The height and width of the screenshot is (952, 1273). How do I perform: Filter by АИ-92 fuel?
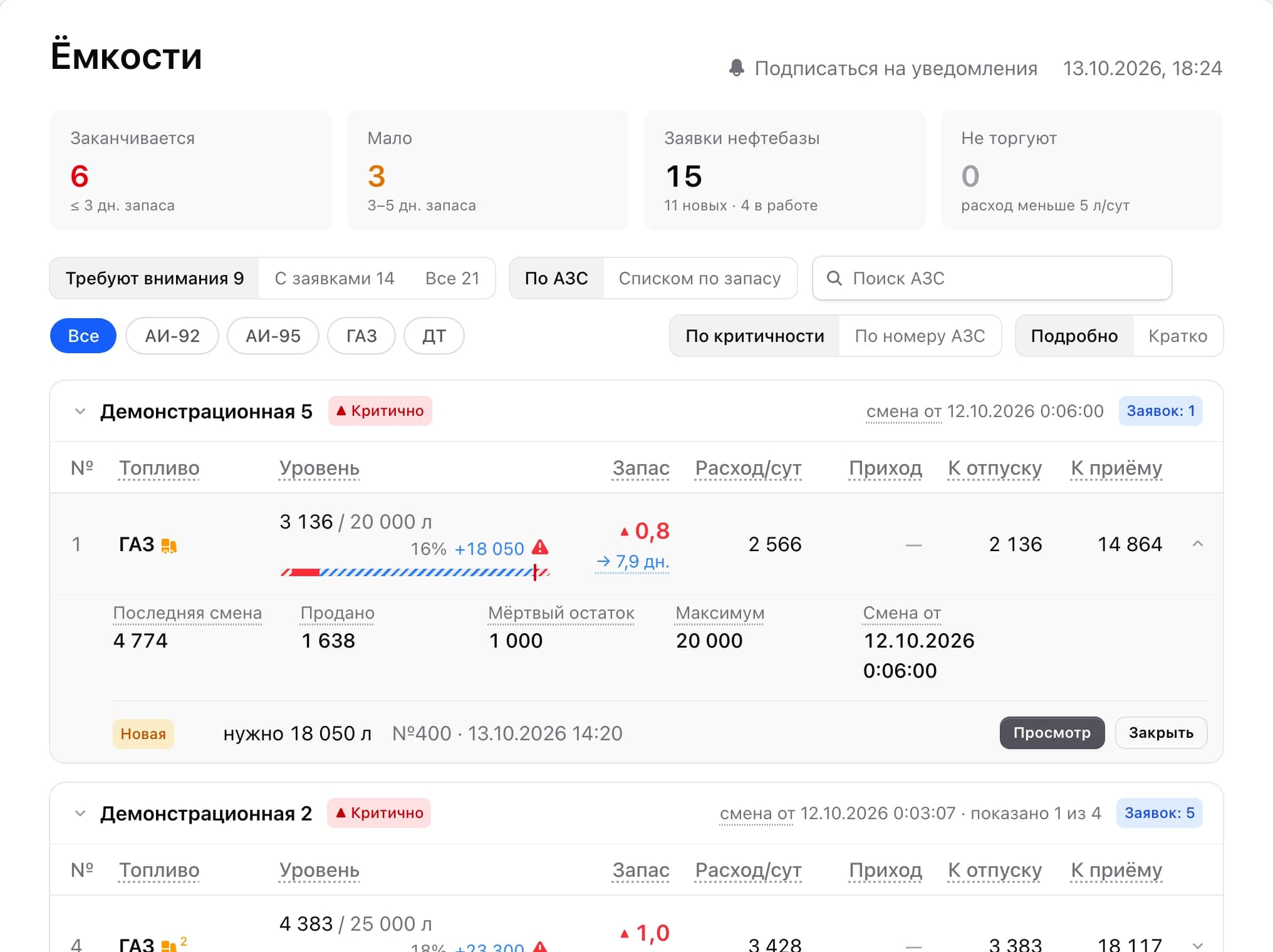point(172,336)
